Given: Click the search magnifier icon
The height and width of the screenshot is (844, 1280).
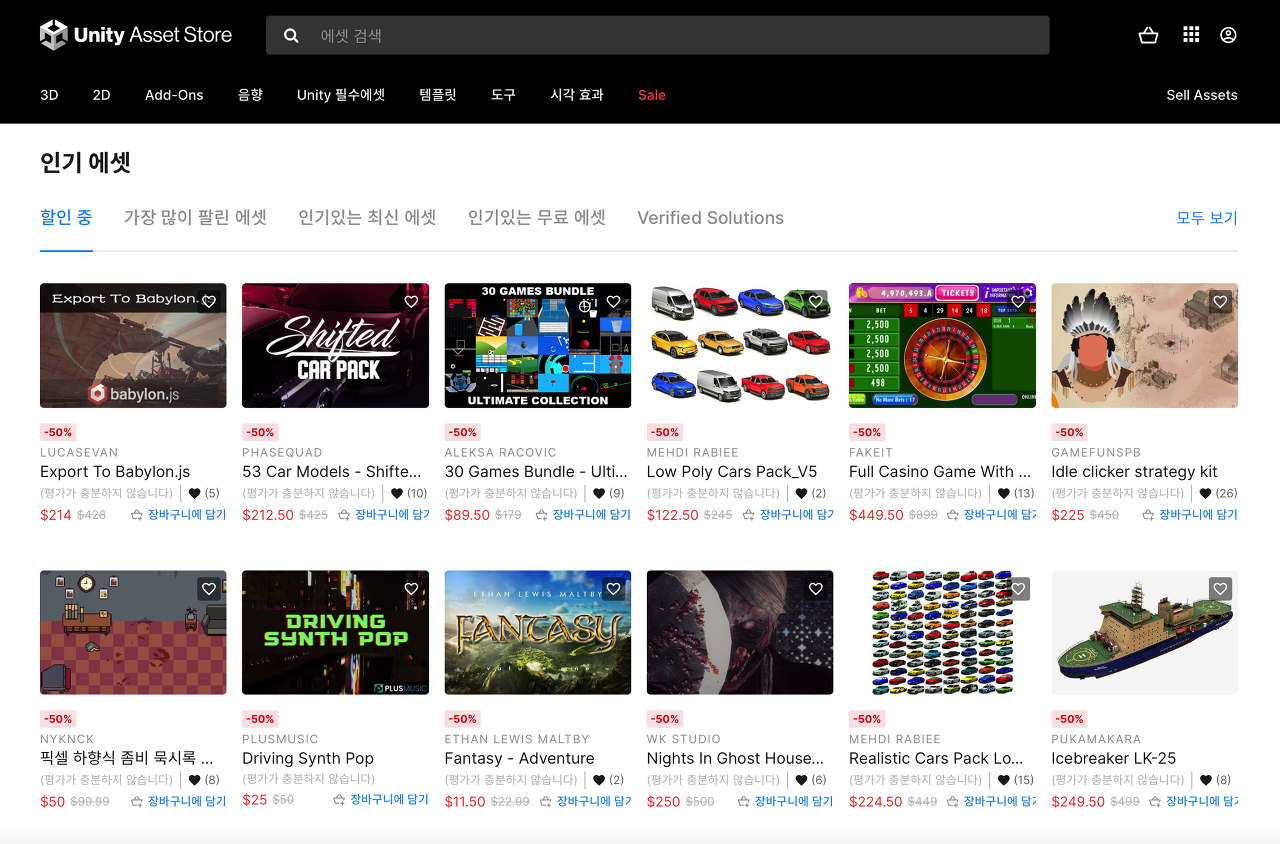Looking at the screenshot, I should [x=291, y=35].
